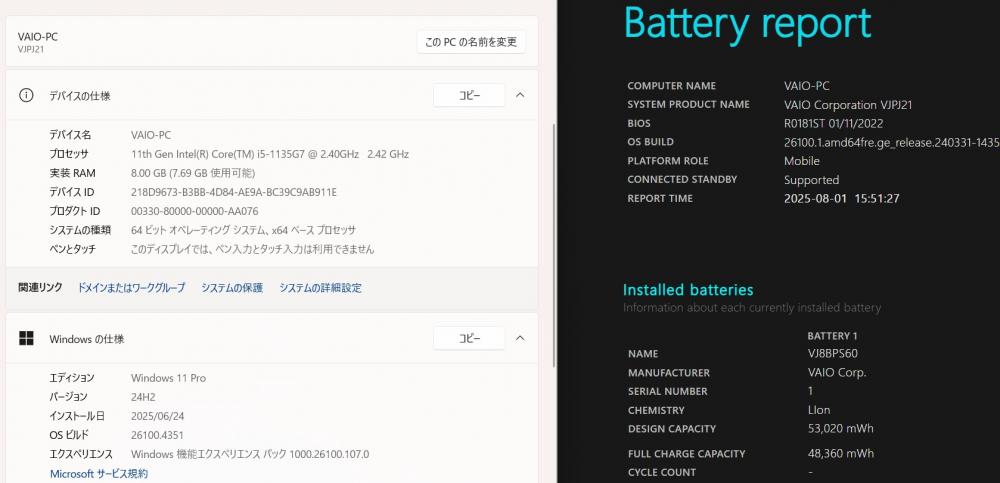The image size is (1000, 483).
Task: Click the VAIO-PC device name header
Action: [38, 37]
